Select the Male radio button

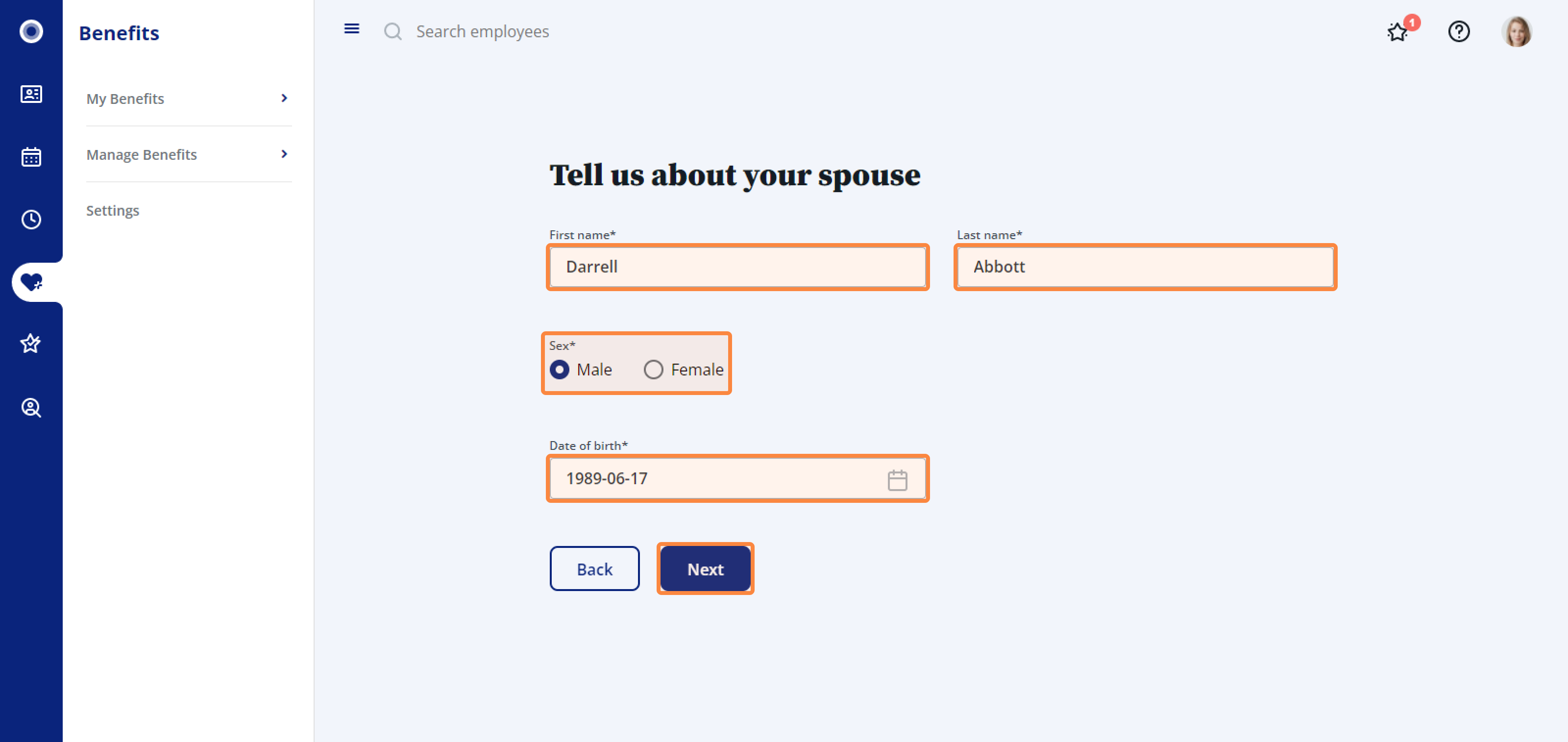click(x=560, y=370)
